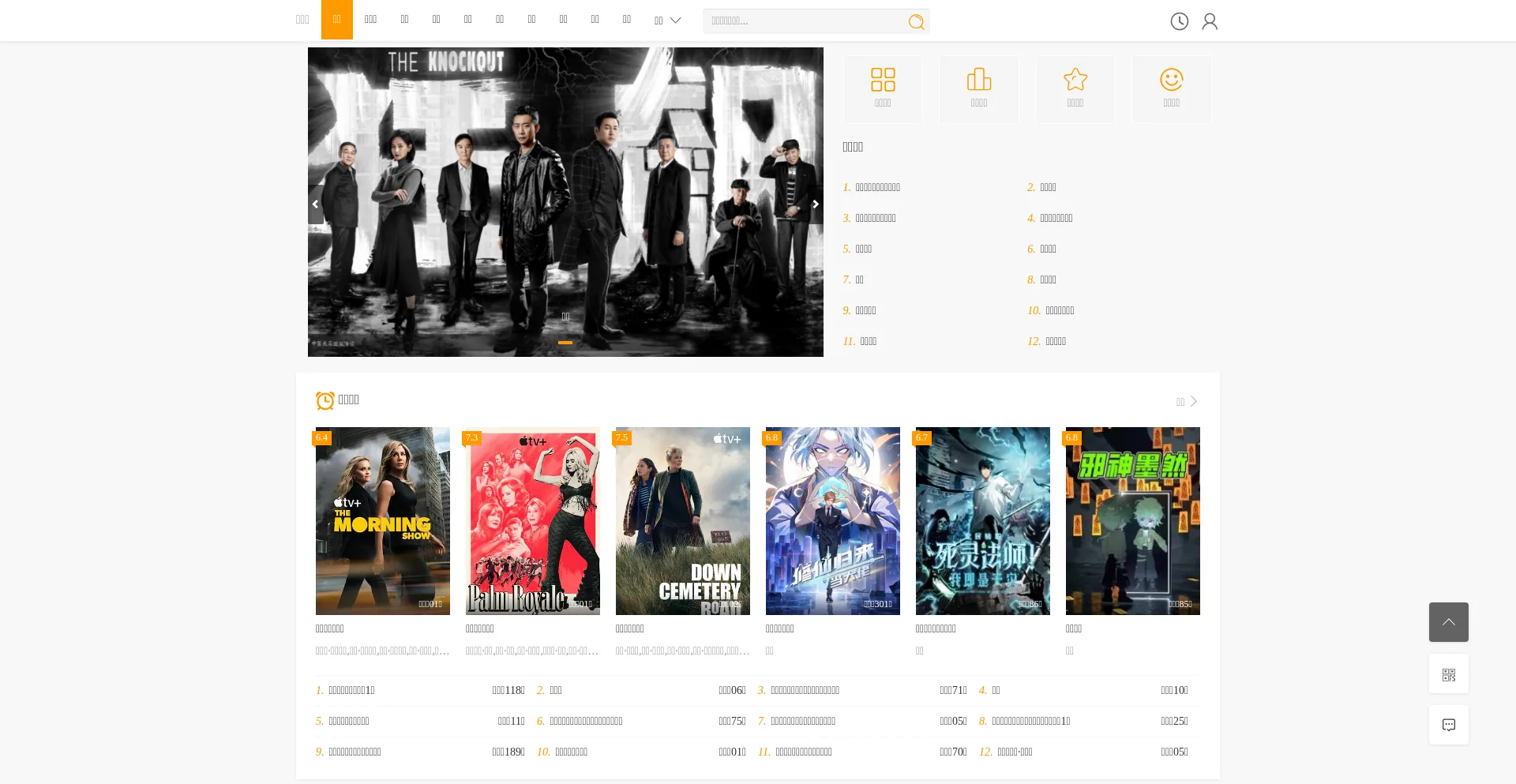Go to next carousel slide arrow

[815, 204]
